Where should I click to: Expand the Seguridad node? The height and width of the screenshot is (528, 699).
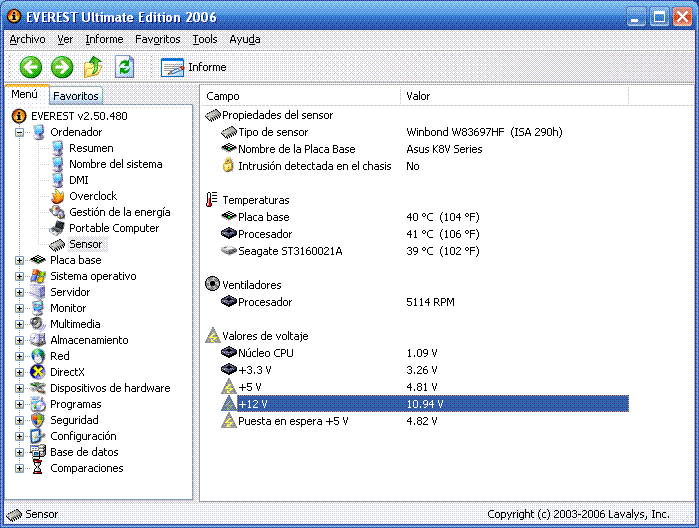[x=19, y=420]
